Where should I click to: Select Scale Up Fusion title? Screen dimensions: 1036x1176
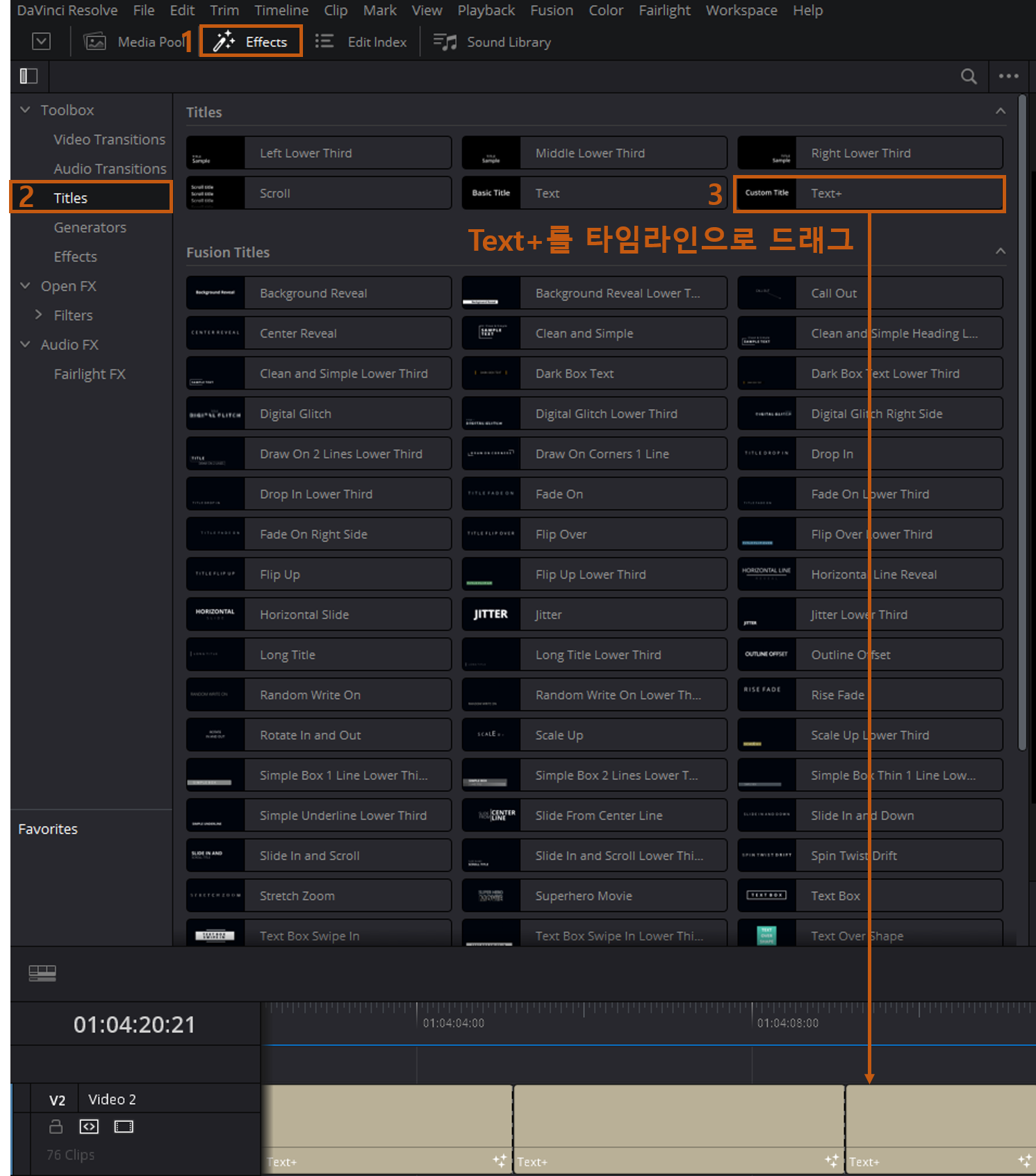tap(594, 735)
